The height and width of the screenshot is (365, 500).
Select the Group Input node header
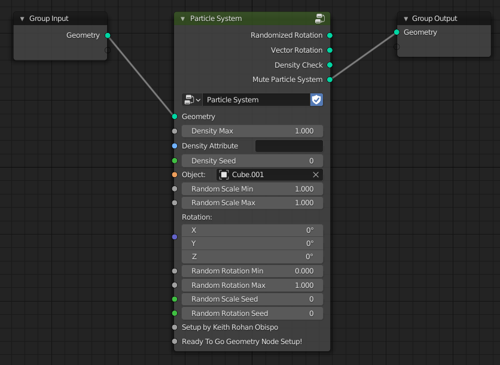60,19
